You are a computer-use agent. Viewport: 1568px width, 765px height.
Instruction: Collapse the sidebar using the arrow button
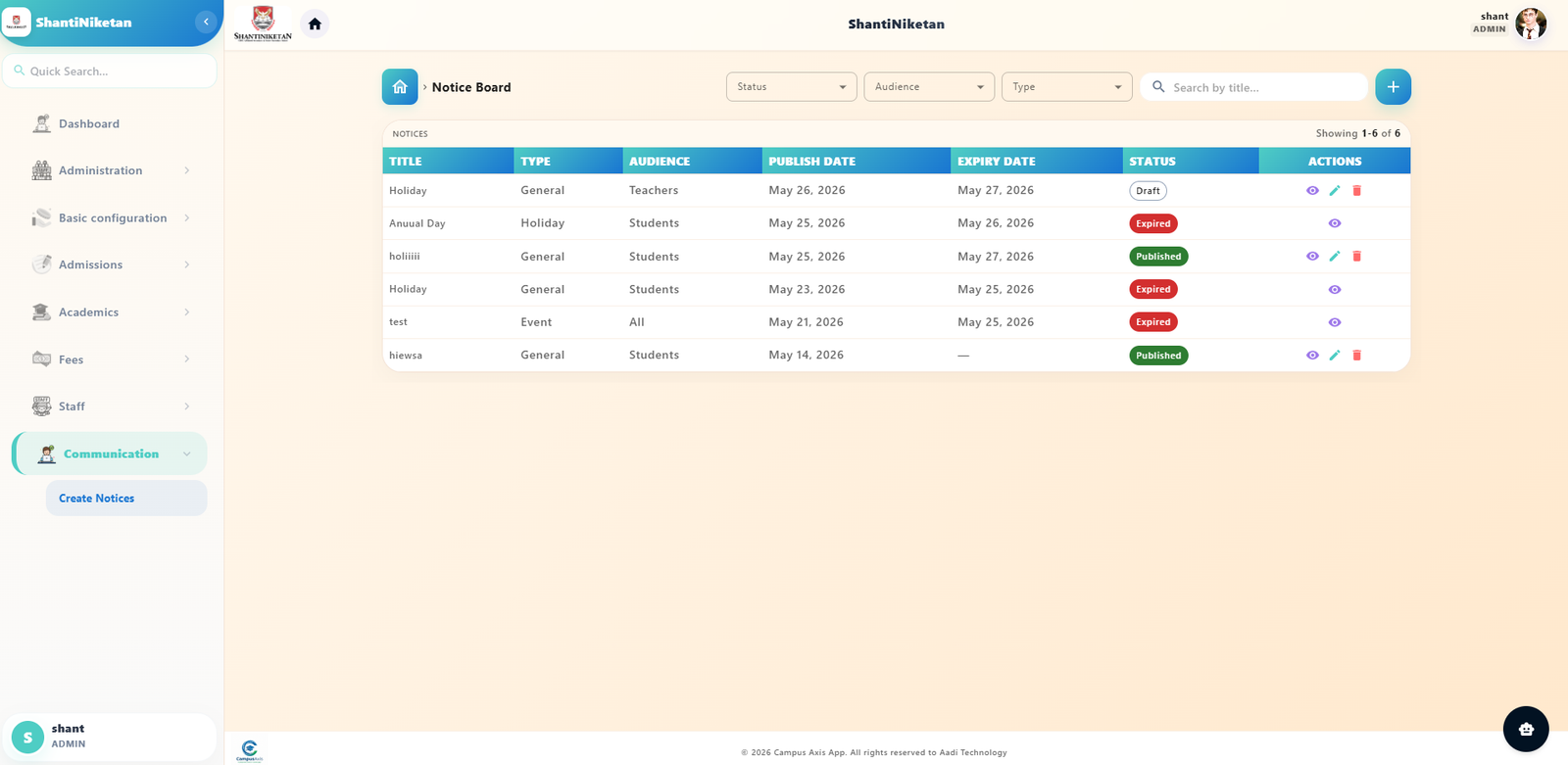coord(206,22)
